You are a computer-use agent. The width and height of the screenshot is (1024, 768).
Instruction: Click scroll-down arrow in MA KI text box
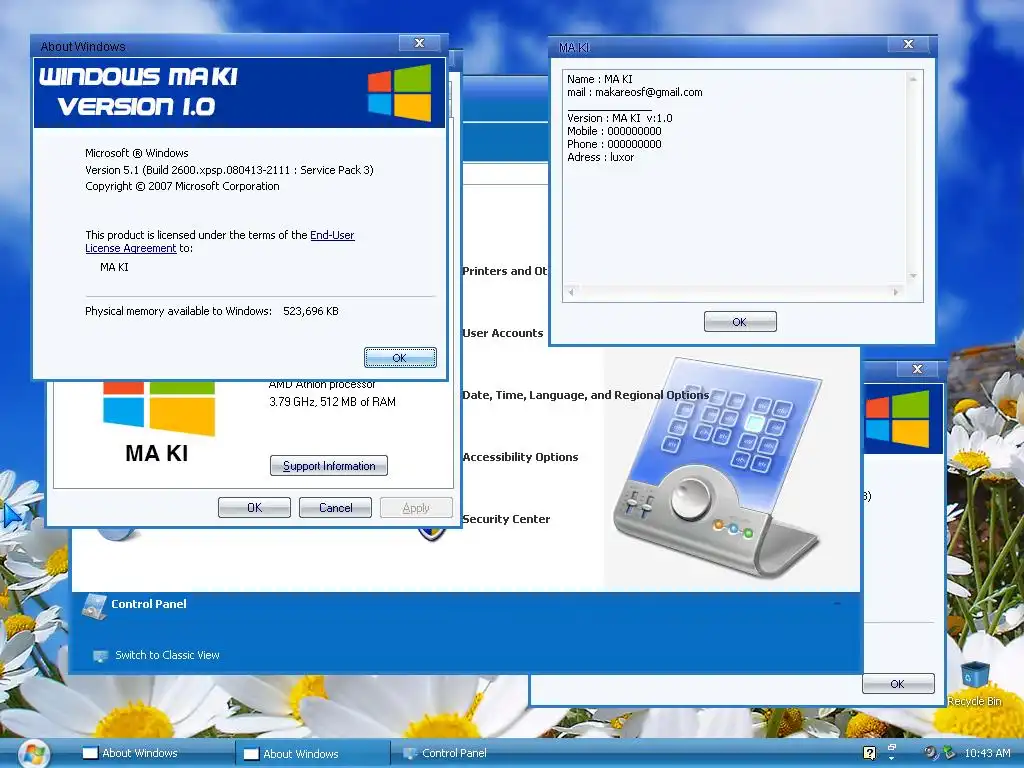913,276
